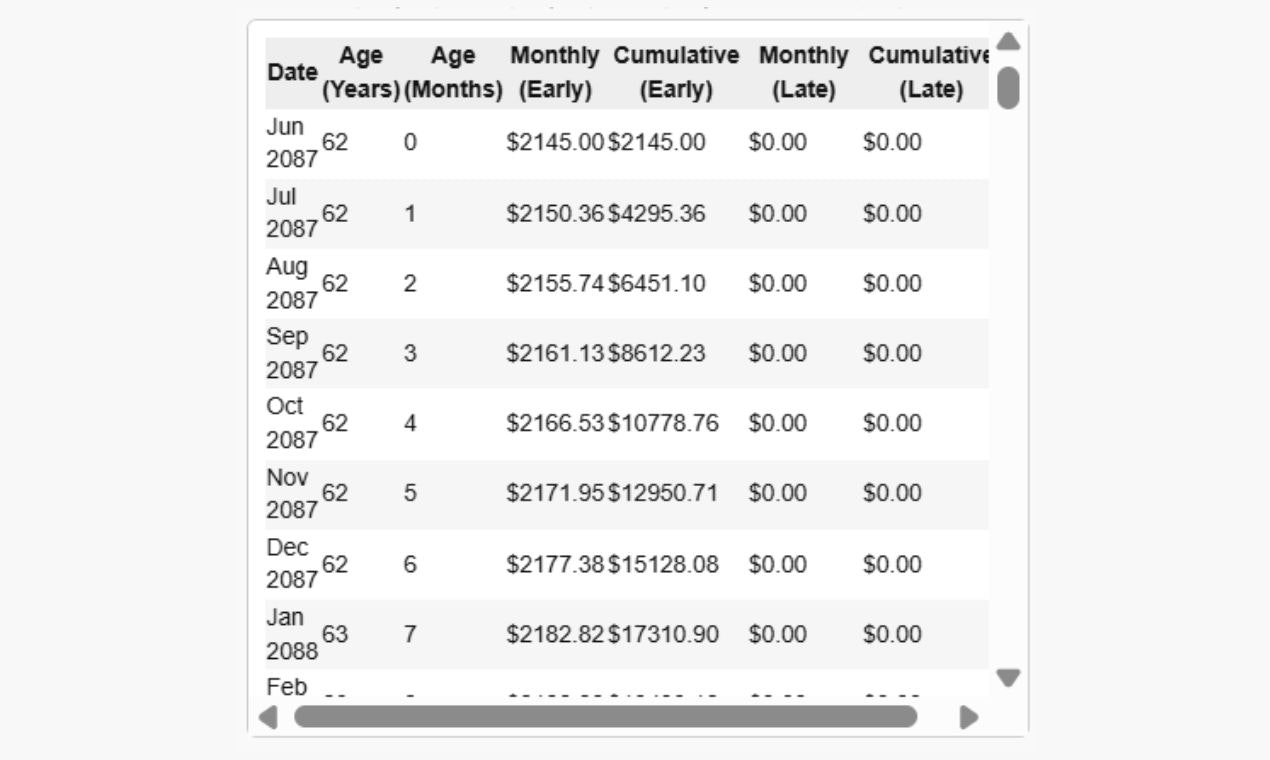Select the Cumulative (Late) column header
The image size is (1270, 760).
[x=930, y=73]
